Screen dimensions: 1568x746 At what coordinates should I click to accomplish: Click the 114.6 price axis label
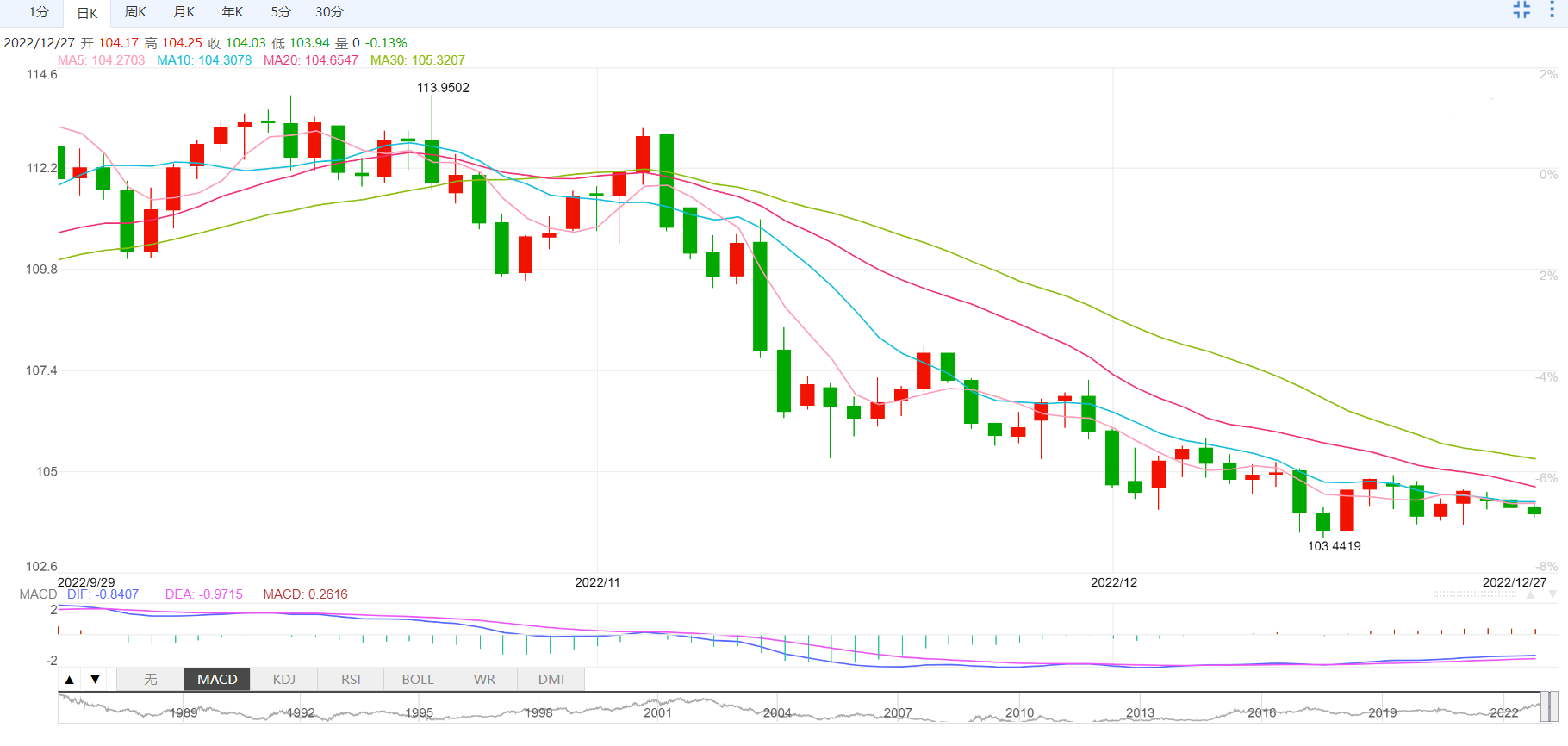[x=42, y=75]
